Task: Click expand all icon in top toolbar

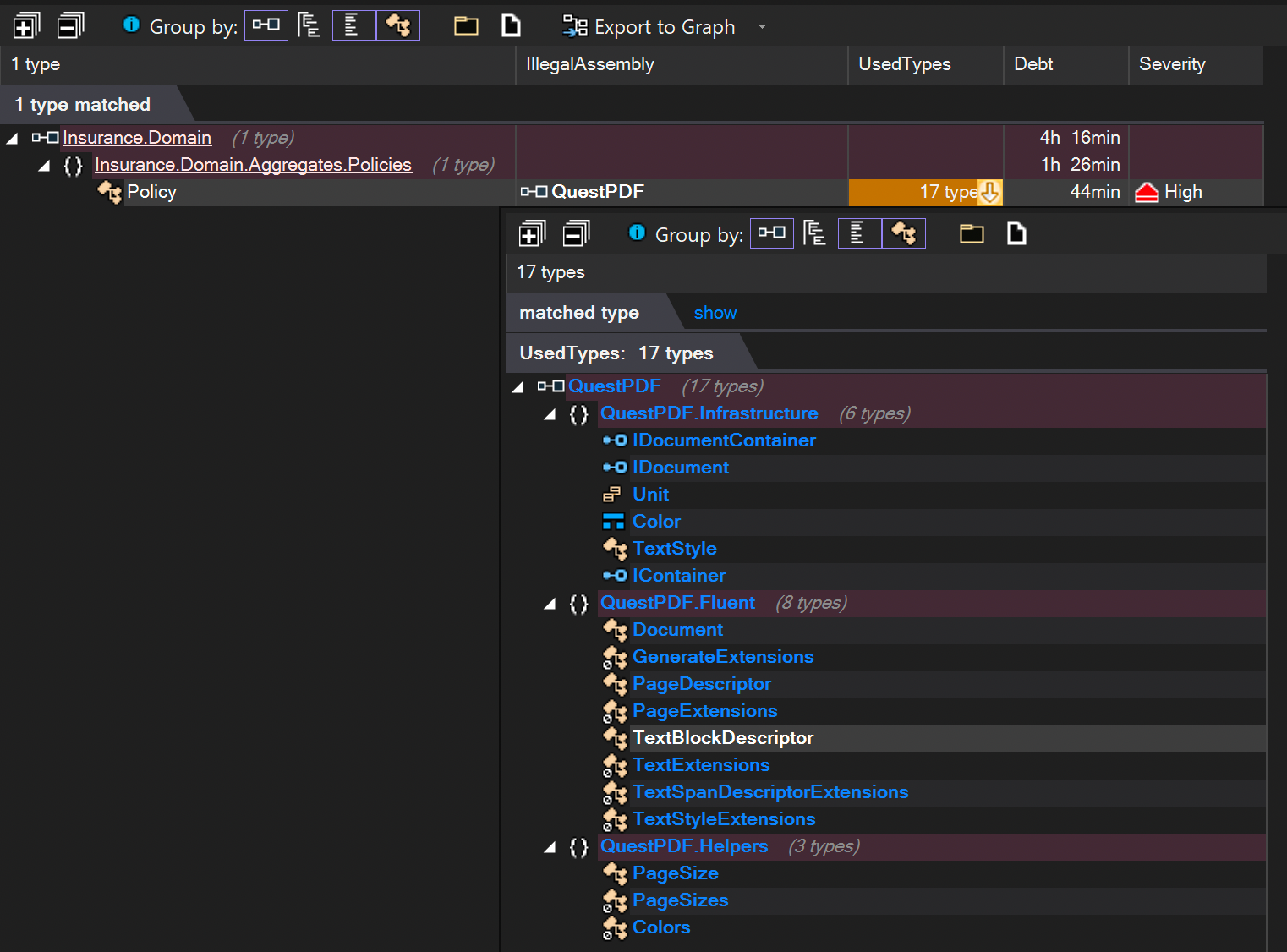Action: click(26, 26)
